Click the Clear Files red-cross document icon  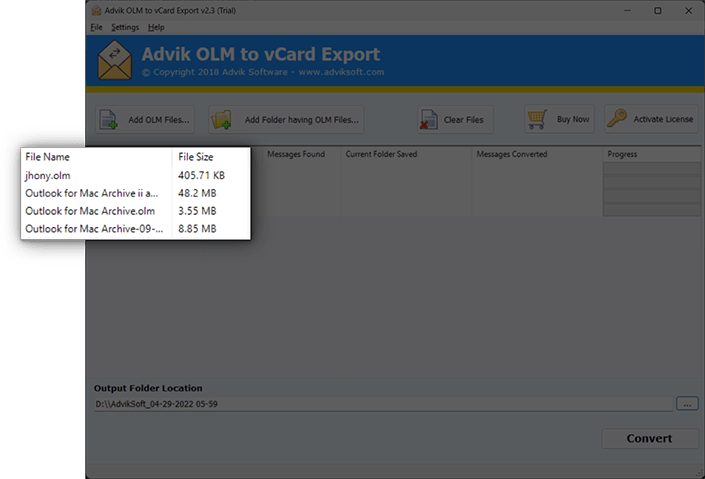428,120
